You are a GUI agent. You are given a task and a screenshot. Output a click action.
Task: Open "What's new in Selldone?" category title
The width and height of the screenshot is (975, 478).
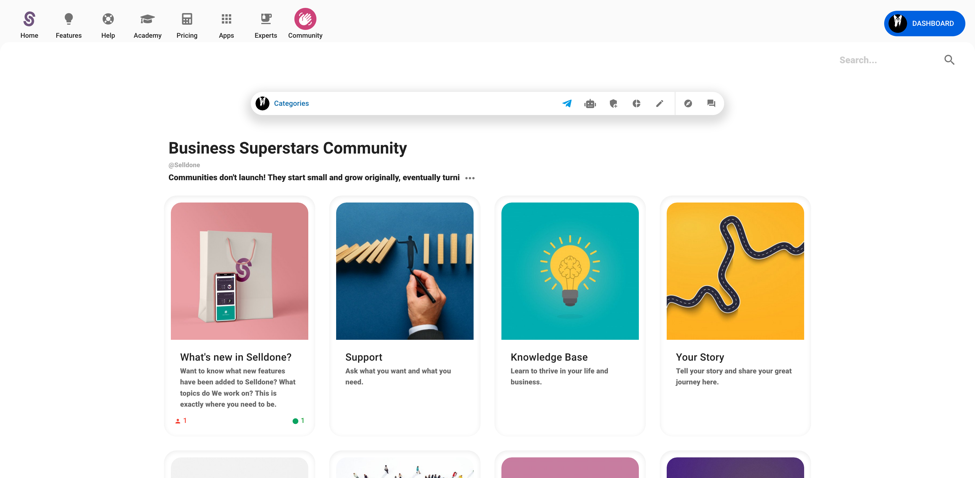click(236, 357)
